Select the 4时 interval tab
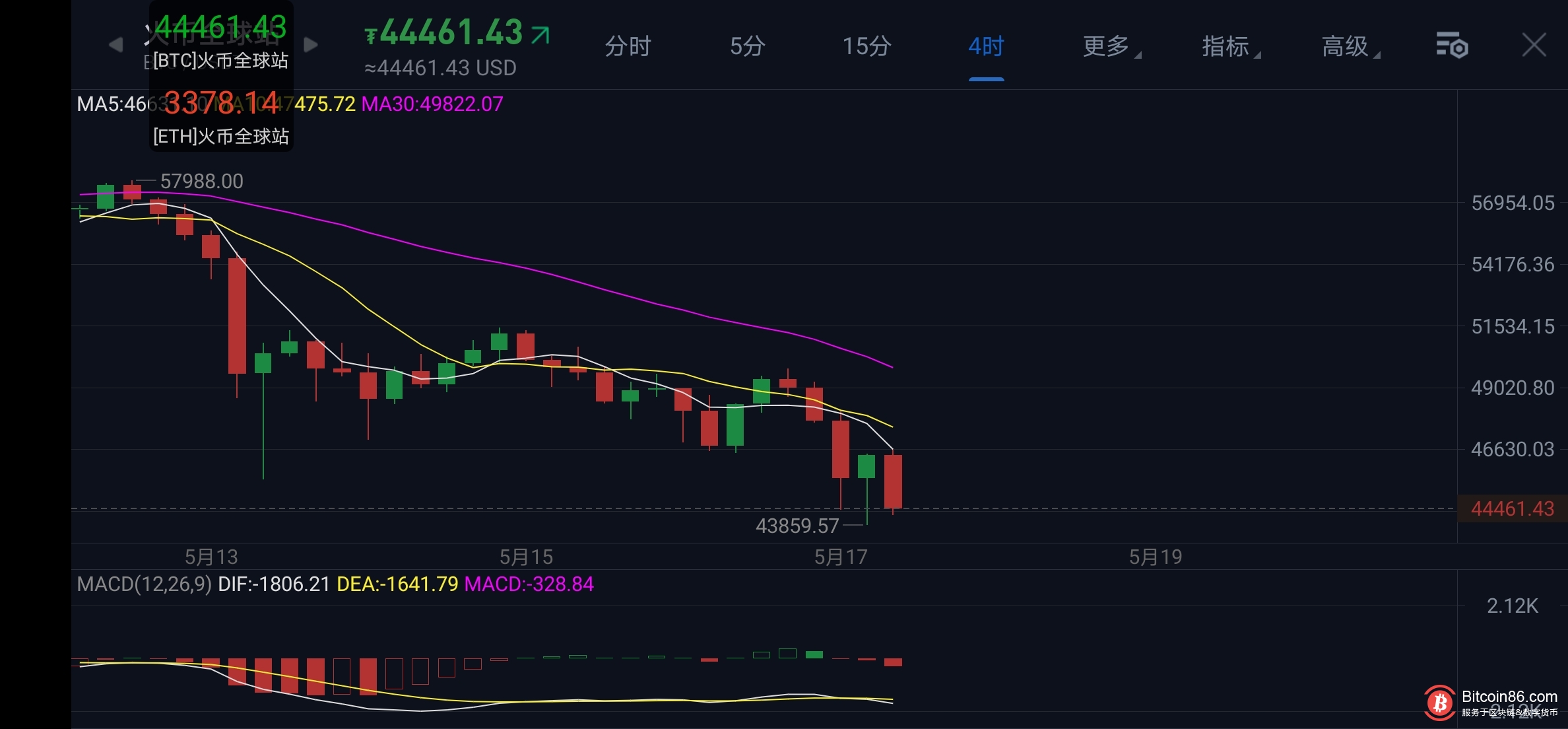 [986, 46]
